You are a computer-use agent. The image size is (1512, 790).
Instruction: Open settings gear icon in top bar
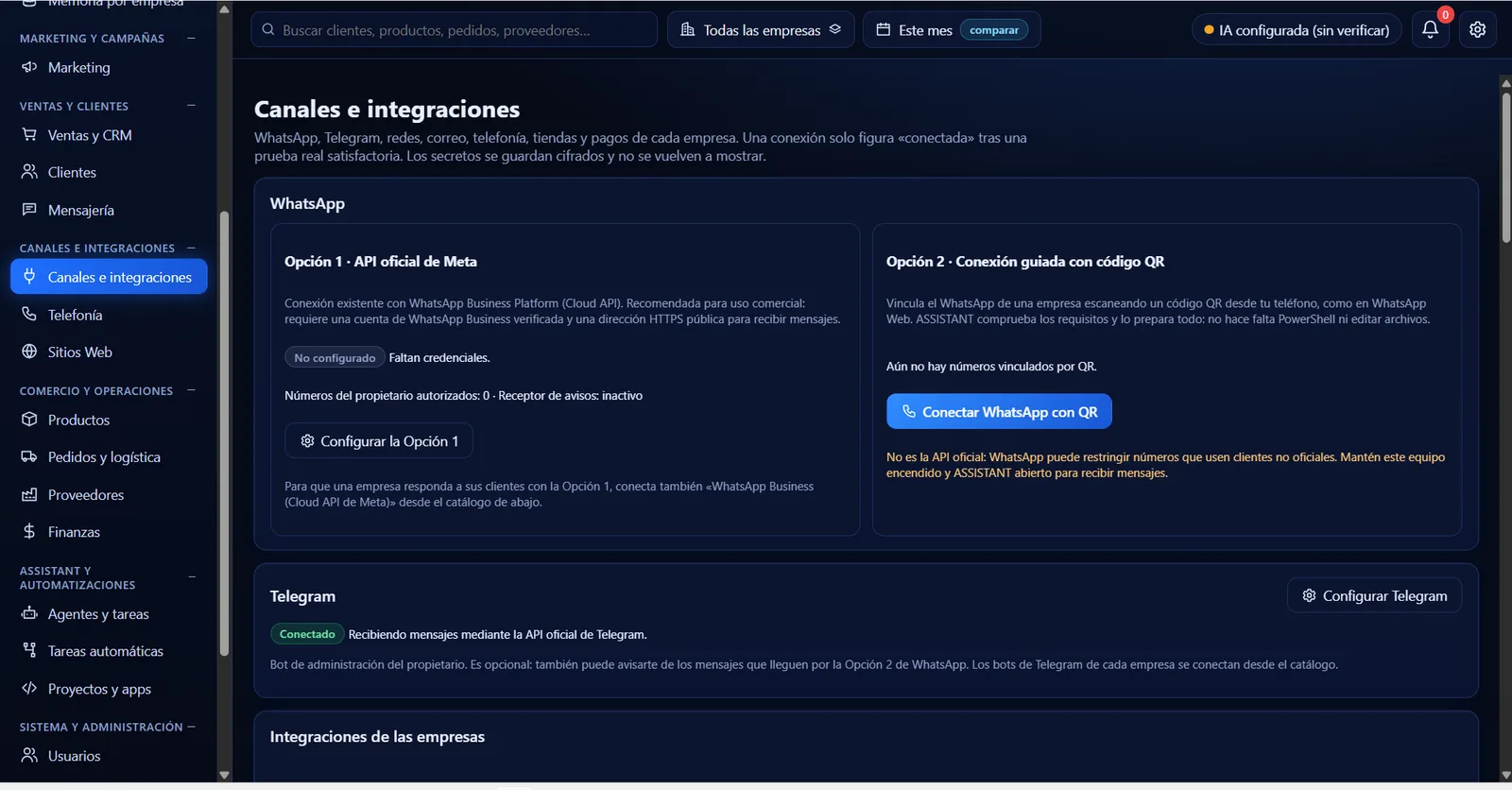[x=1477, y=29]
